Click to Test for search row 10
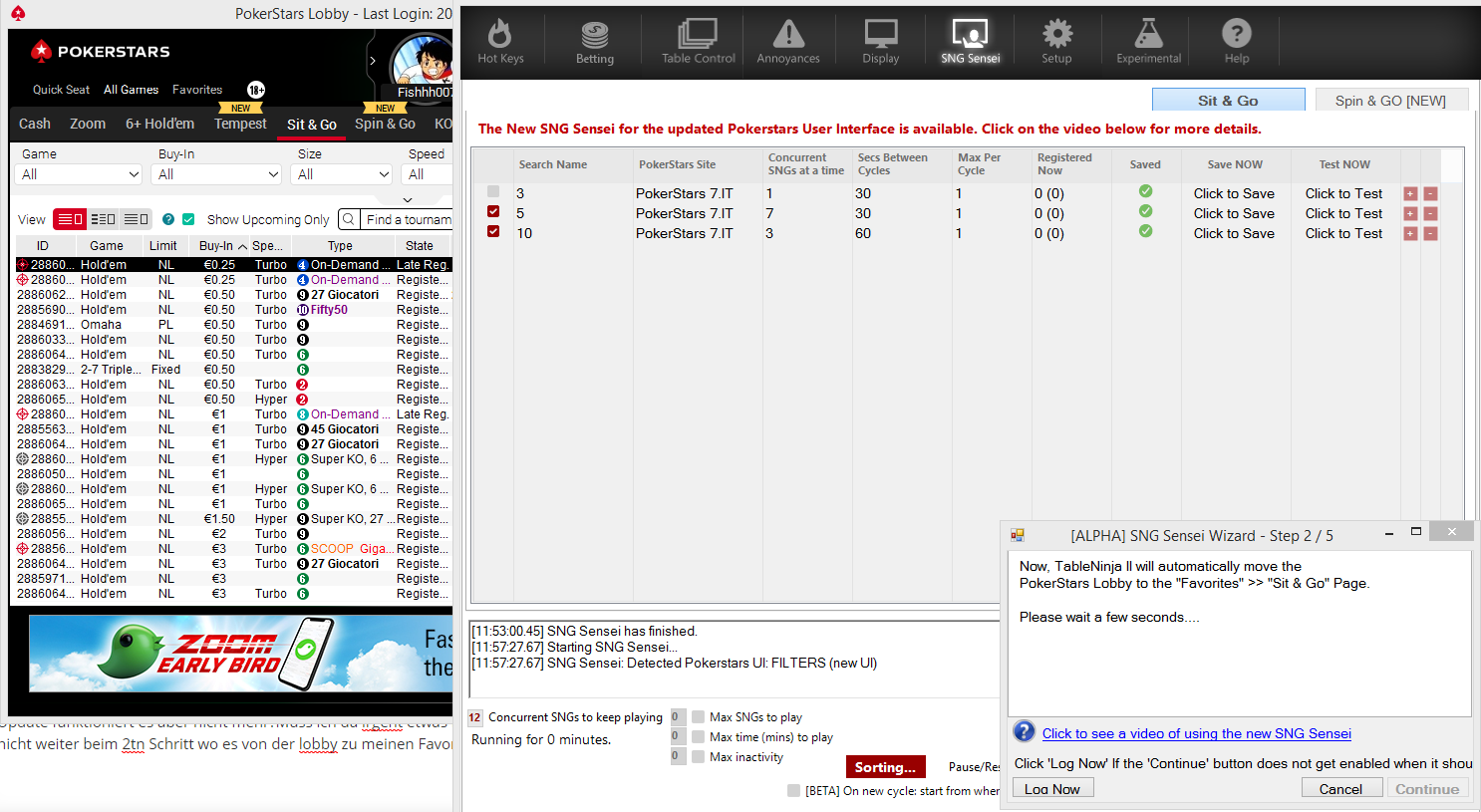1481x812 pixels. [1343, 233]
